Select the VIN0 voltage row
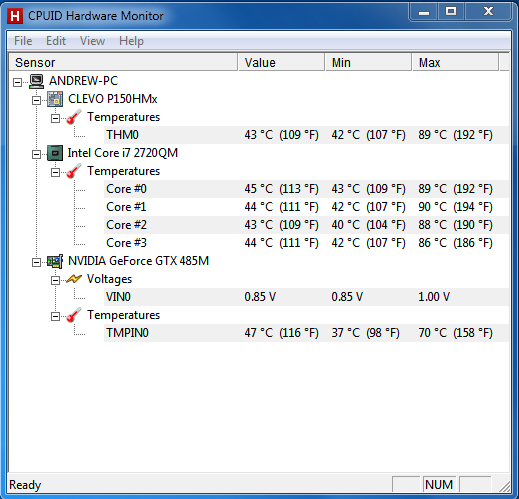This screenshot has width=519, height=499. tap(306, 297)
